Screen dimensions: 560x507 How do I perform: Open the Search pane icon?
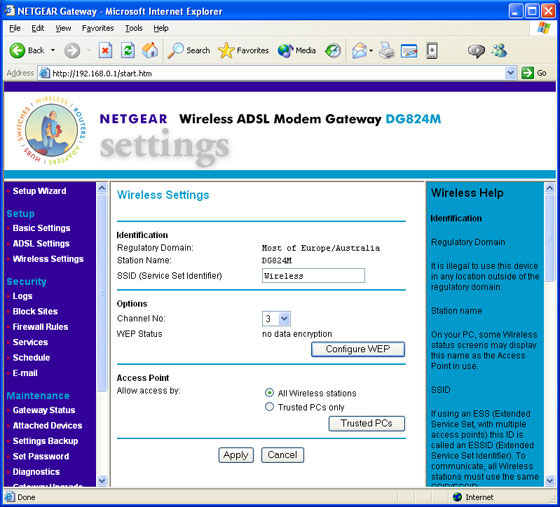tap(176, 51)
